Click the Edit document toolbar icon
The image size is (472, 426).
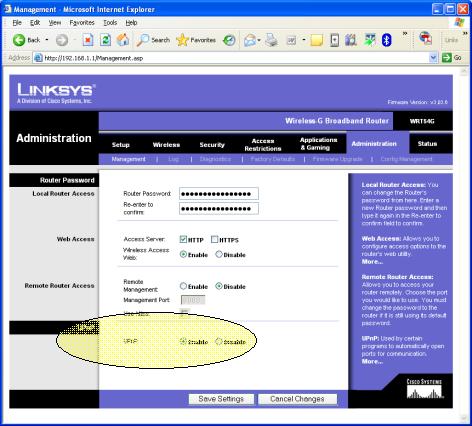click(x=291, y=41)
